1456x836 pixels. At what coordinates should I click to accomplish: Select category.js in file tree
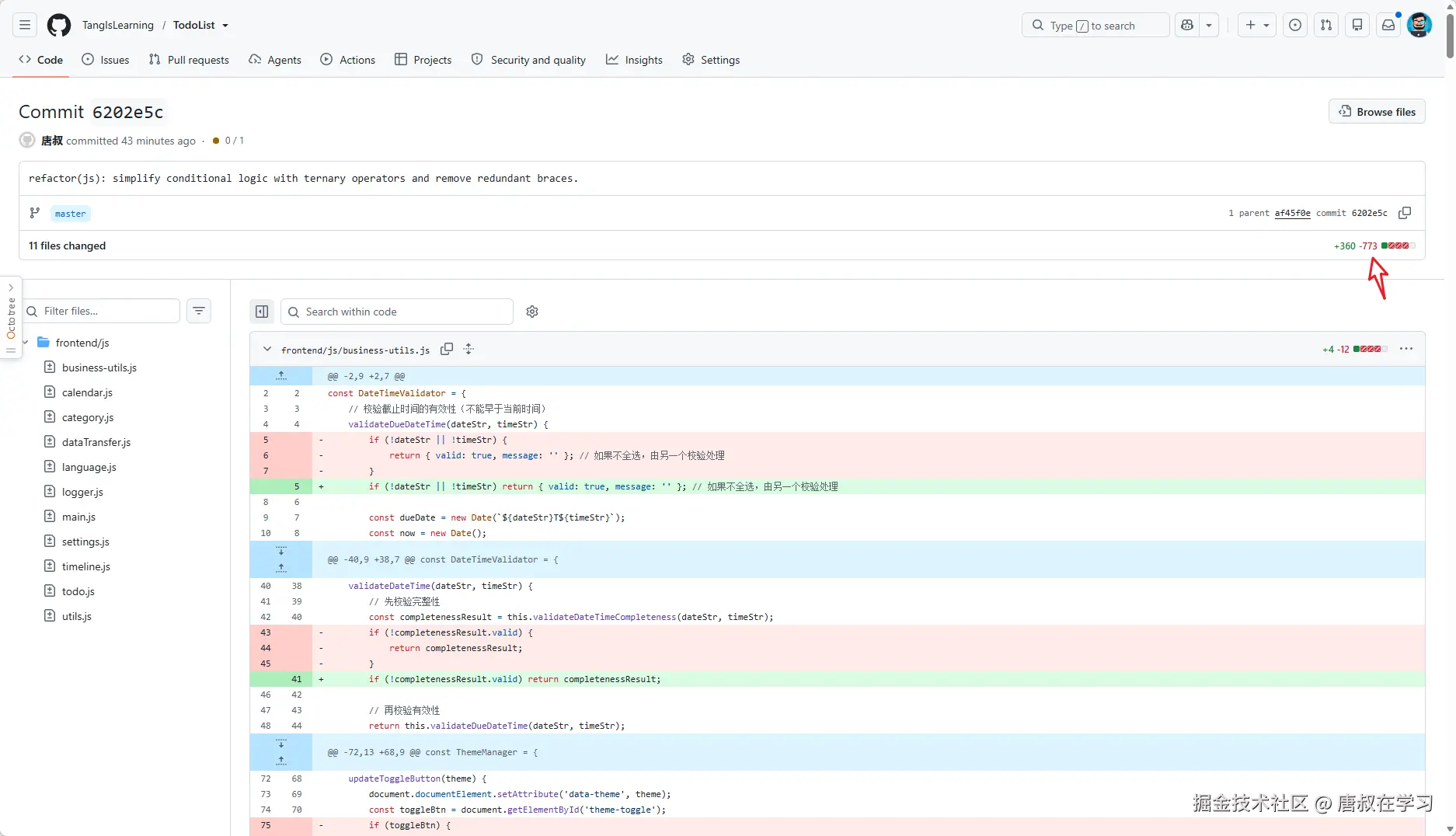(88, 417)
